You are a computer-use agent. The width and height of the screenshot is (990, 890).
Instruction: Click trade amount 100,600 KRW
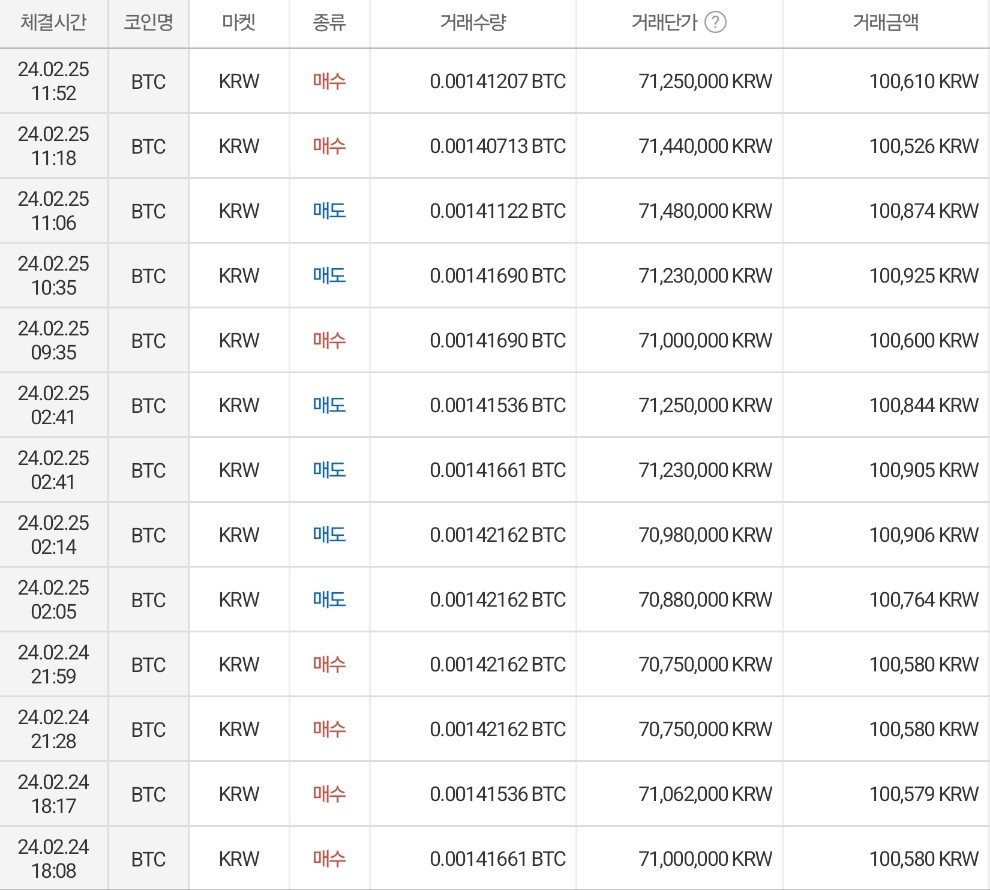tap(924, 341)
